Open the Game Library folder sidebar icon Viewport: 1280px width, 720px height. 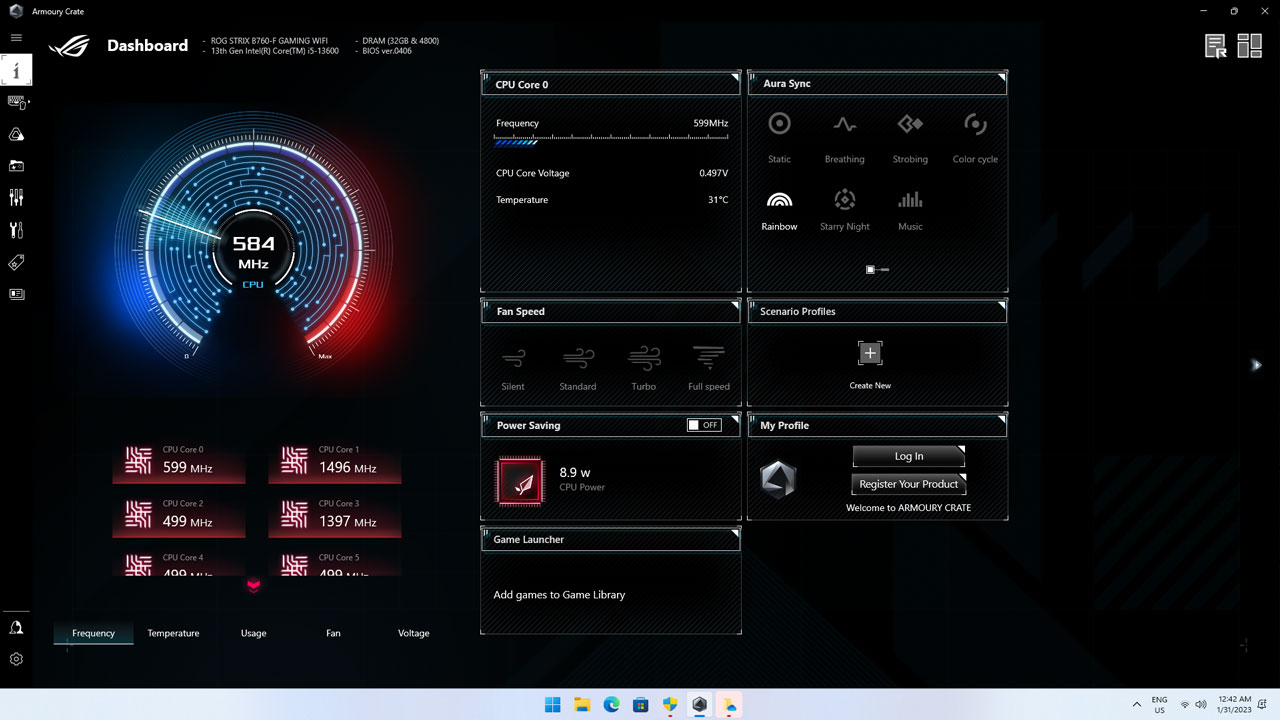coord(16,166)
